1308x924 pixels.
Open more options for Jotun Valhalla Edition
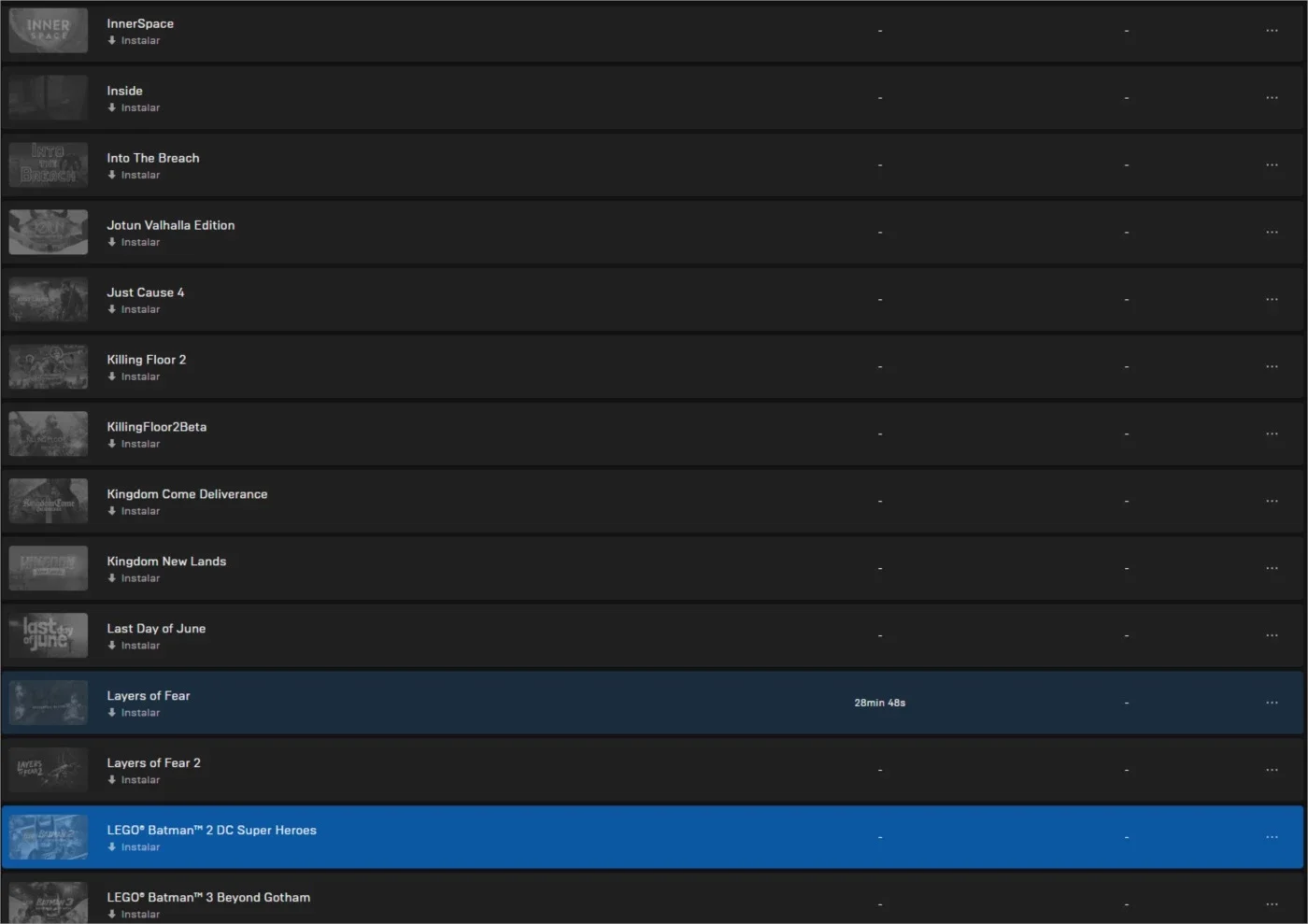tap(1272, 233)
